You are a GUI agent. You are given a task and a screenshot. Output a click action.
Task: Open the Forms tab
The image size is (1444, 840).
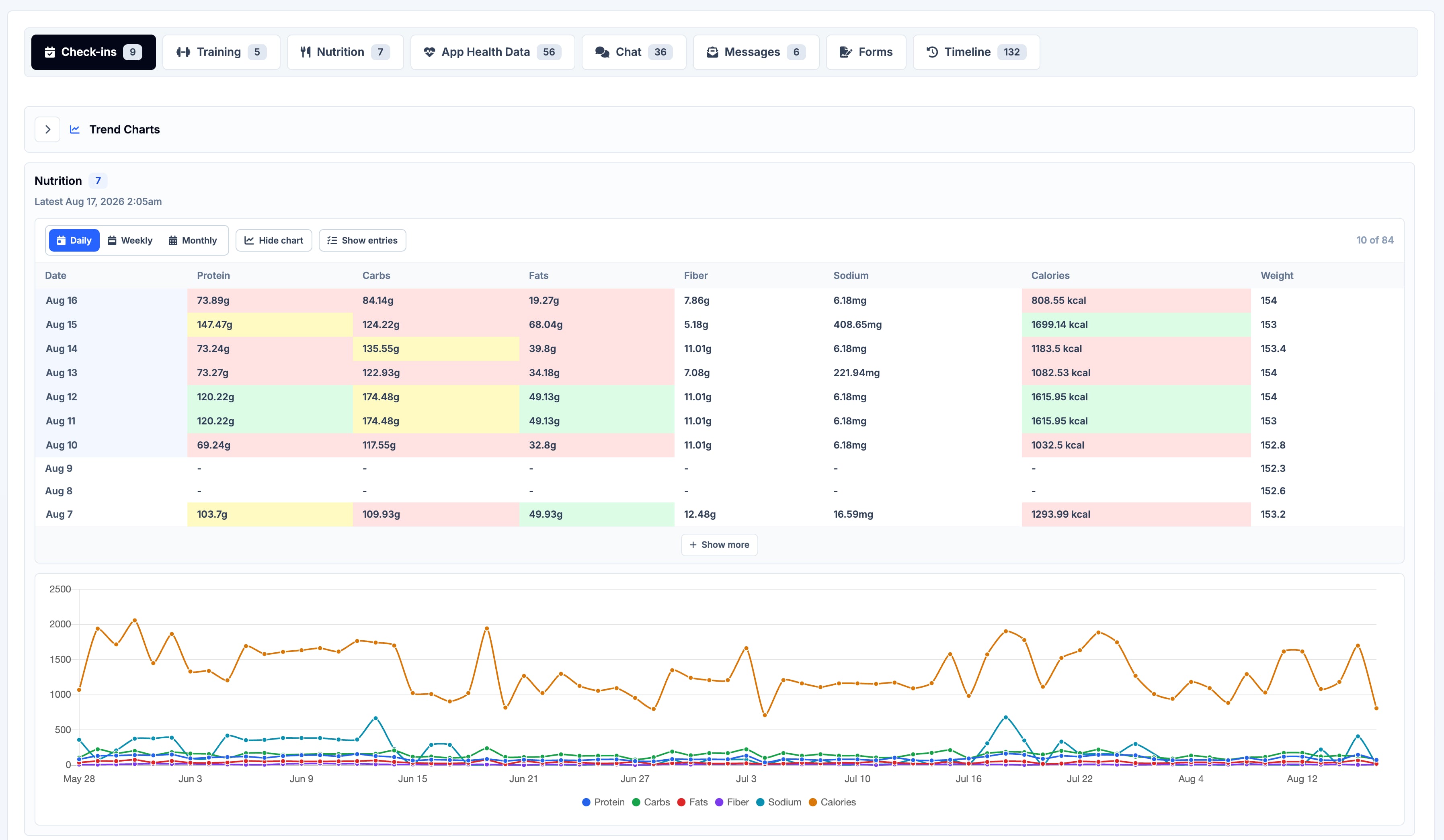coord(866,52)
